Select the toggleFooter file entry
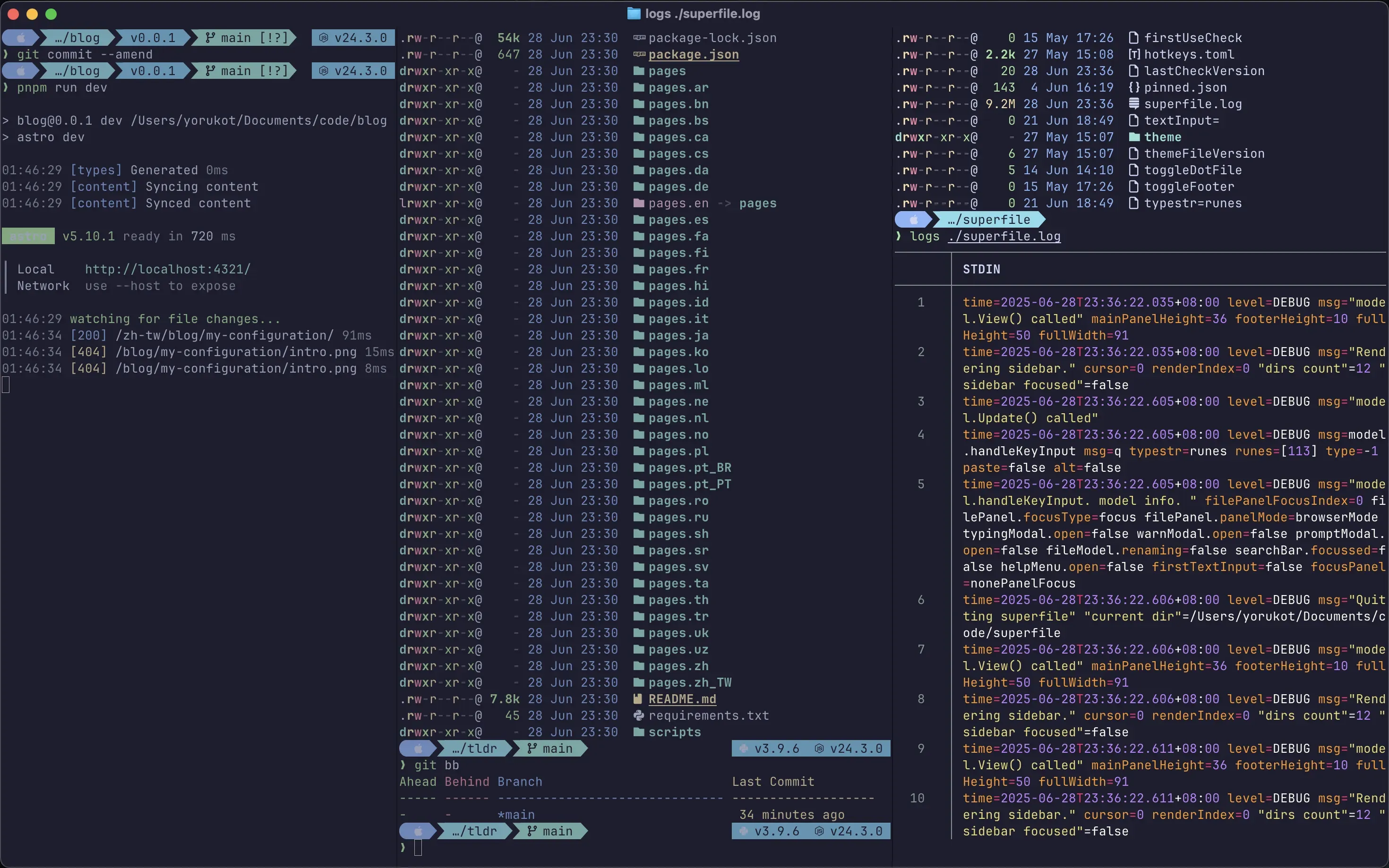This screenshot has width=1389, height=868. [1189, 187]
